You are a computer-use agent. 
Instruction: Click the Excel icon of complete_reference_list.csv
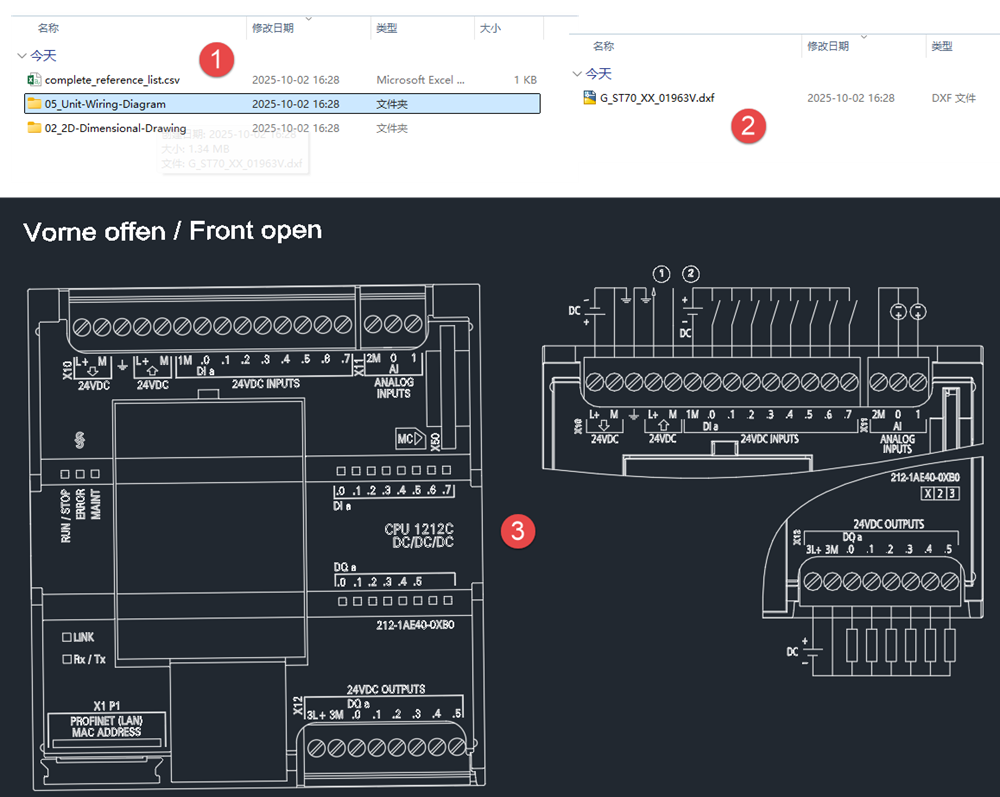point(34,80)
